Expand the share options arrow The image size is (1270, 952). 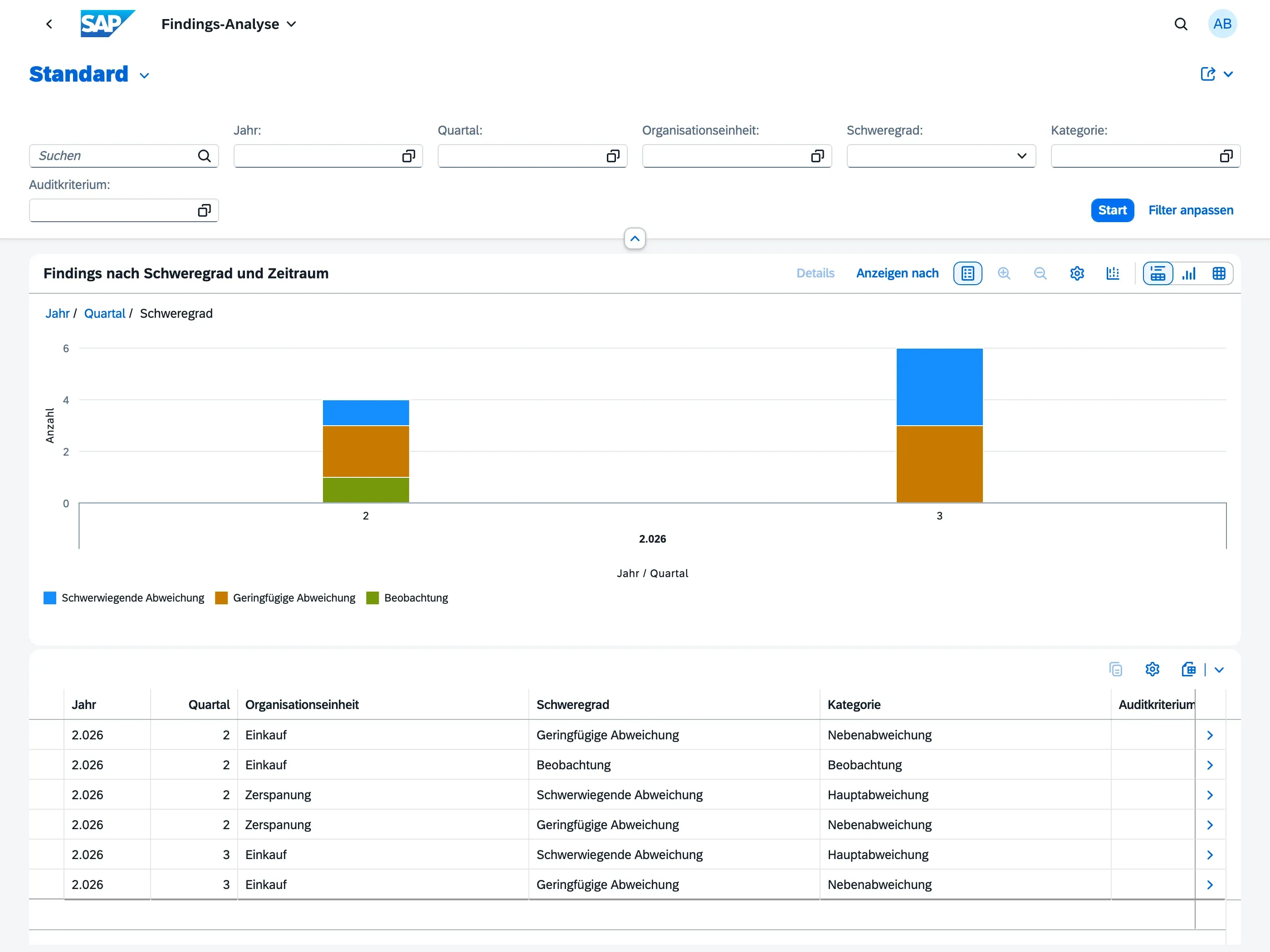(1228, 74)
